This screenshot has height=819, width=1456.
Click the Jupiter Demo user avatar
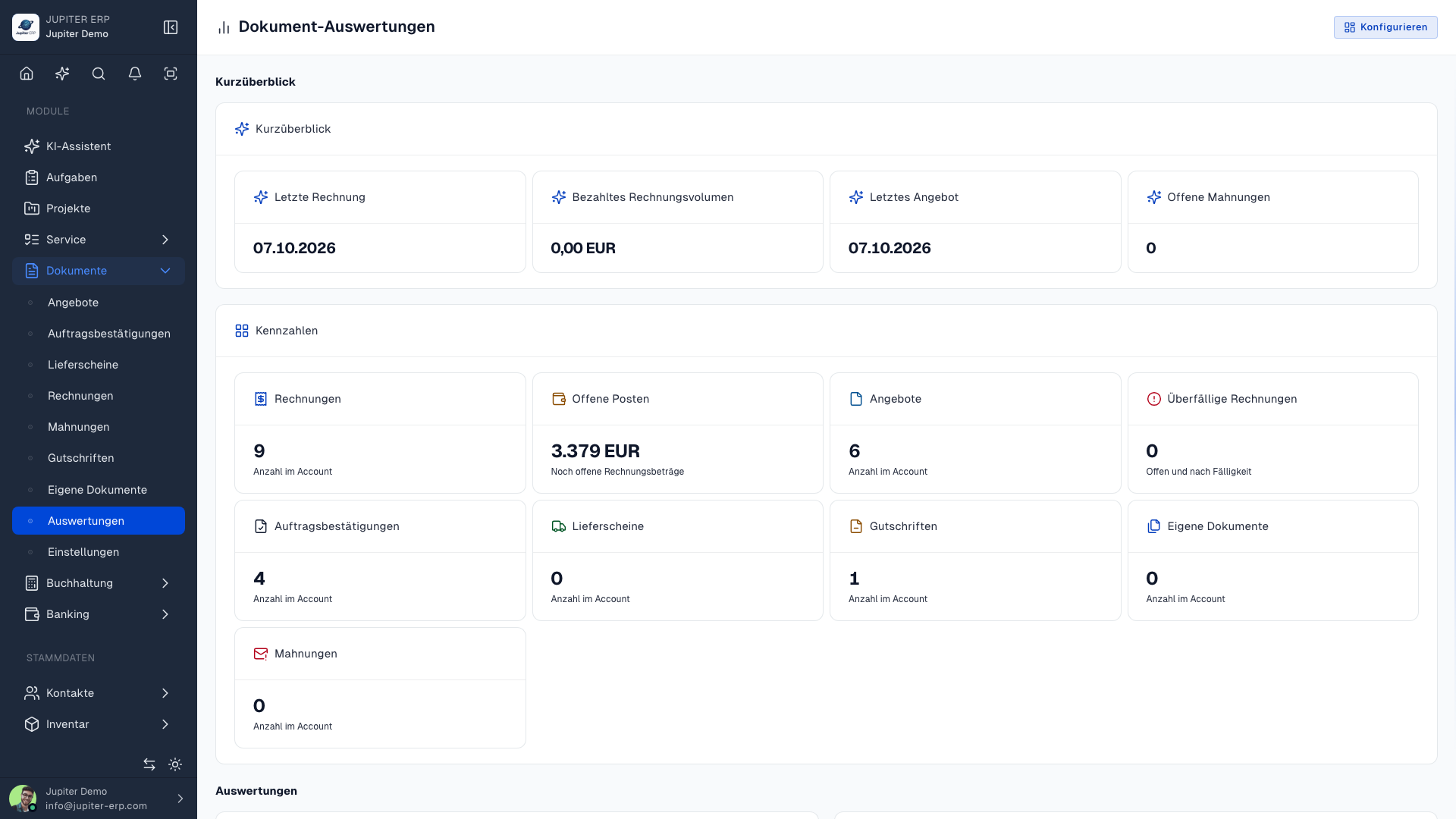pos(23,799)
